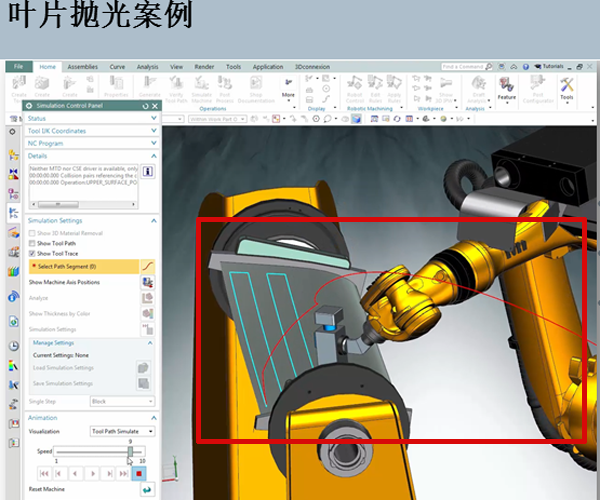The height and width of the screenshot is (500, 600).
Task: Open the Visualization Tool Path Simulate dropdown
Action: pos(122,431)
